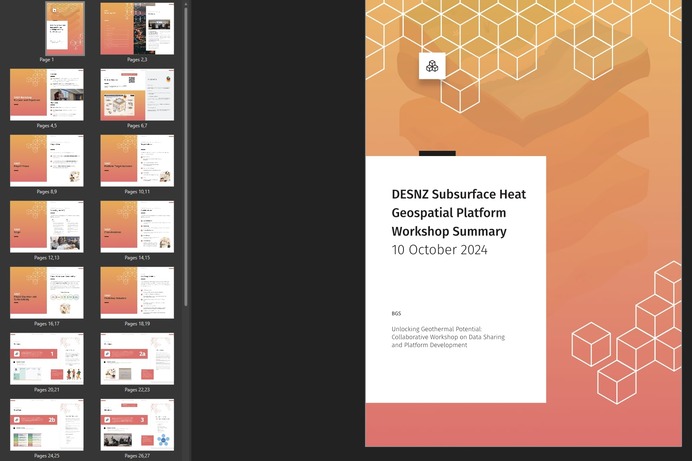Click the 'DESNZ Subsurface Heat' title text
The height and width of the screenshot is (461, 692).
click(459, 194)
